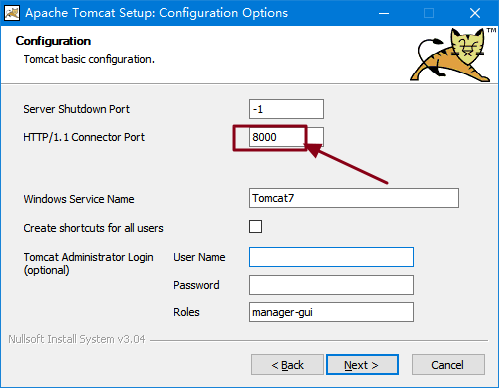Screen dimensions: 499x388
Task: Focus the Server Shutdown Port field
Action: pos(286,109)
